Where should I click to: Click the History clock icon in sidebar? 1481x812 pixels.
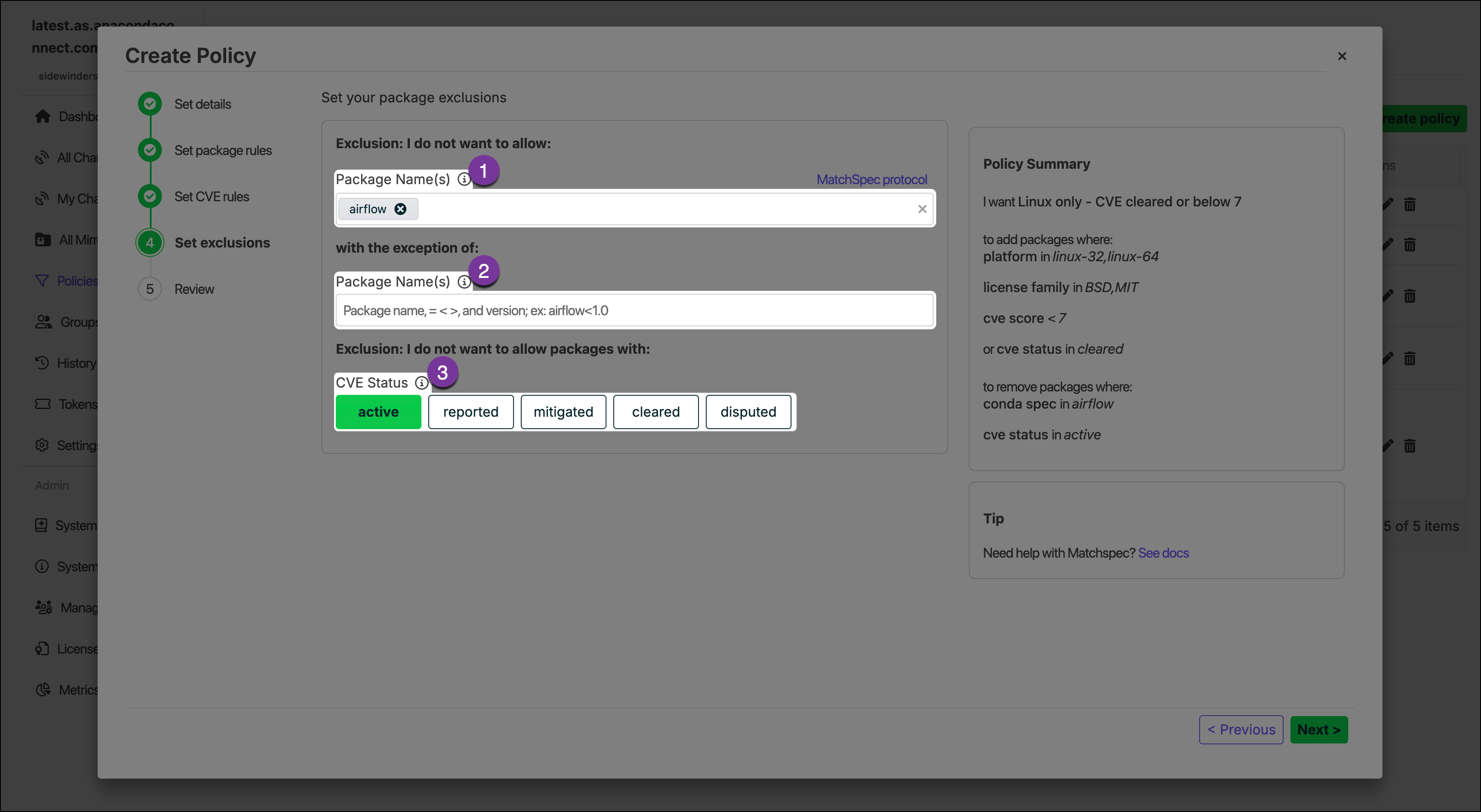(x=42, y=363)
